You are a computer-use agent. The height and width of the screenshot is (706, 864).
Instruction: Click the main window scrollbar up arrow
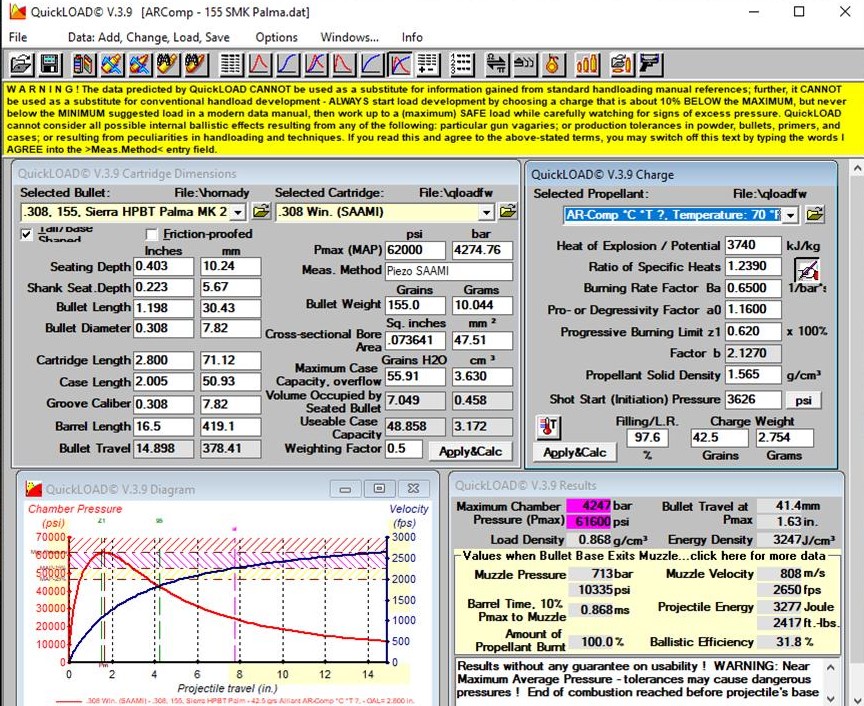(x=857, y=168)
